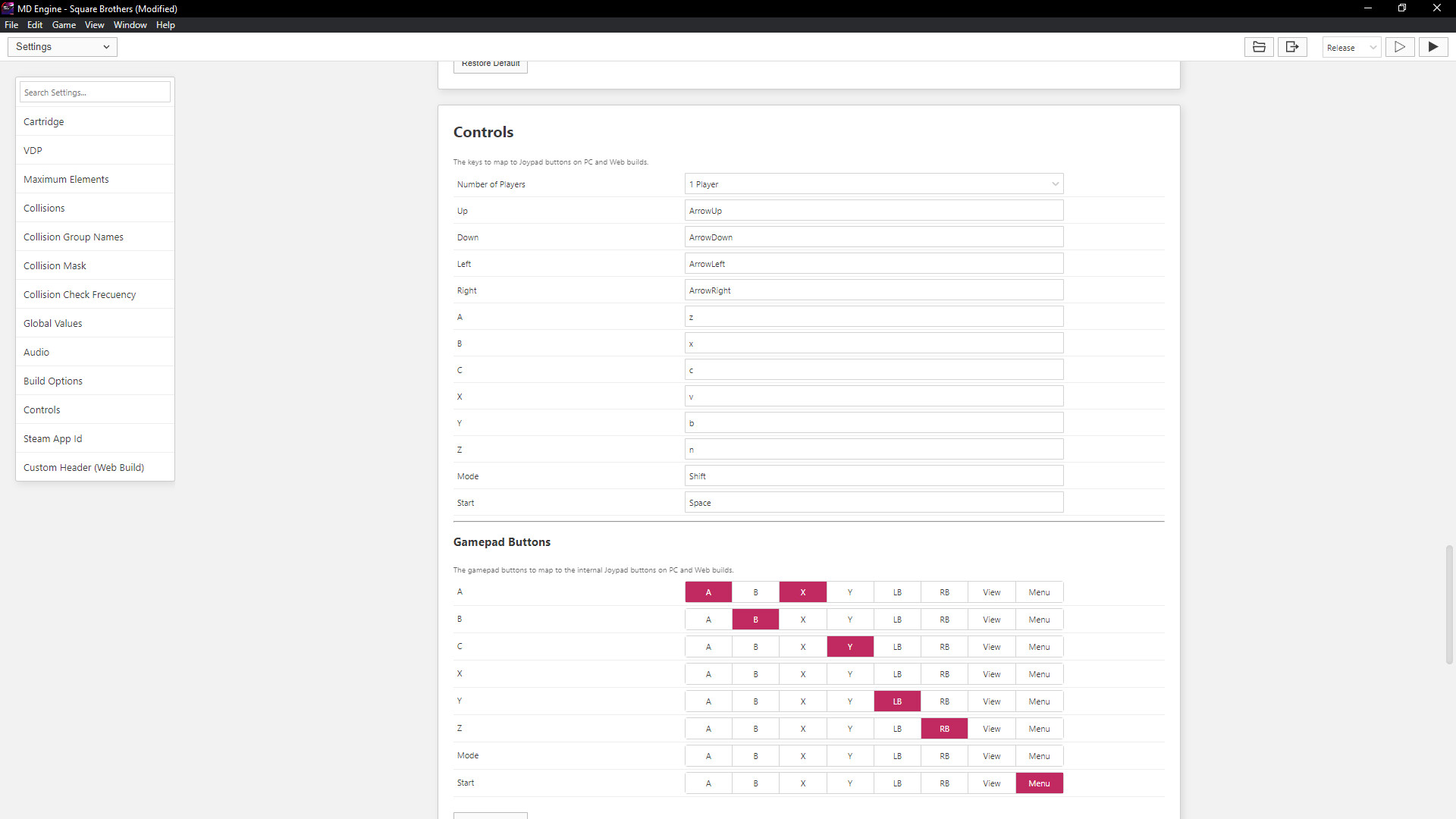Click the outlined play build icon

click(x=1400, y=46)
